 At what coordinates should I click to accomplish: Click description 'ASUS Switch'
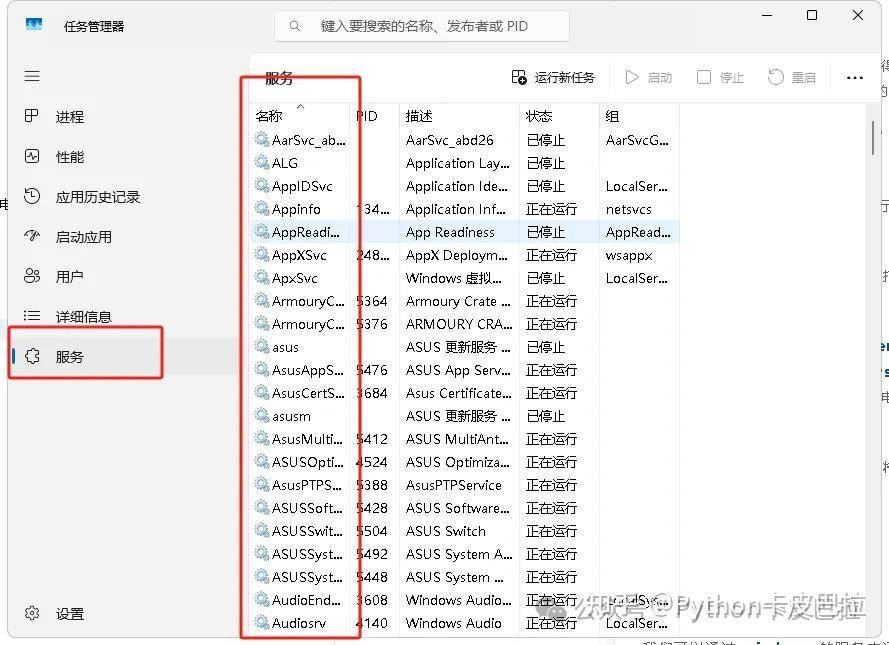coord(446,531)
